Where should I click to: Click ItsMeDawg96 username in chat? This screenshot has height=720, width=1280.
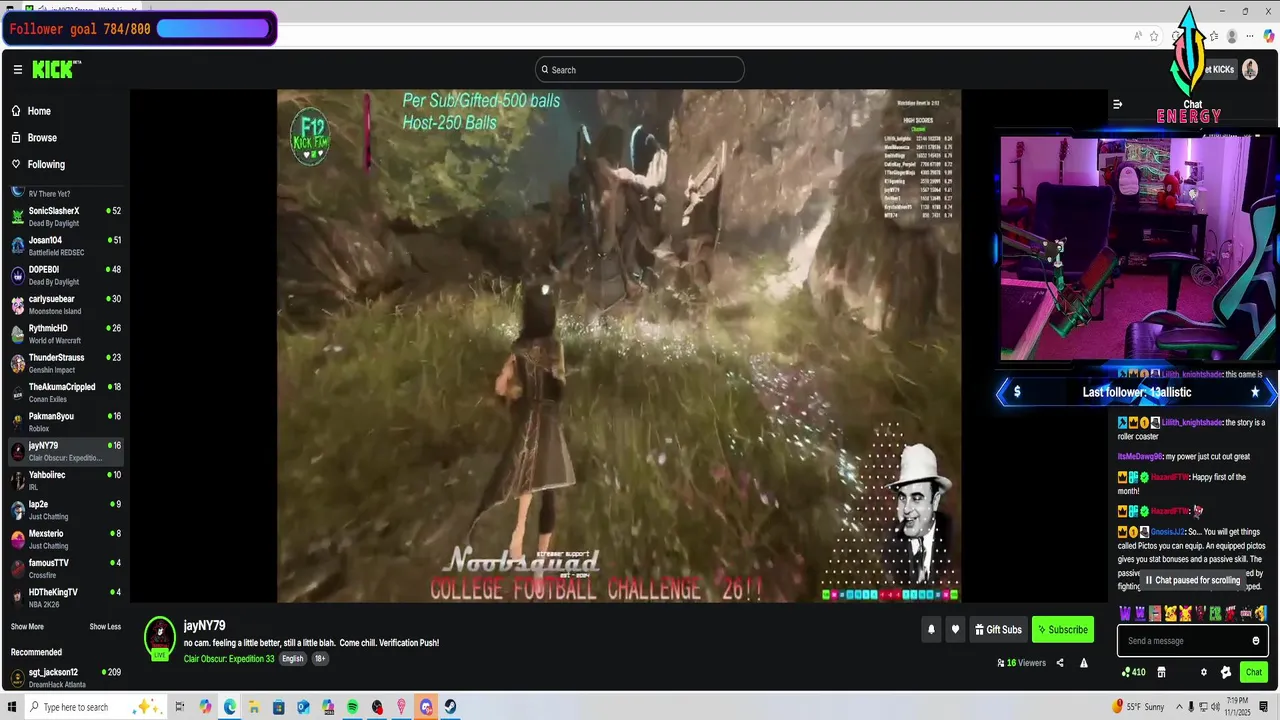tap(1141, 457)
